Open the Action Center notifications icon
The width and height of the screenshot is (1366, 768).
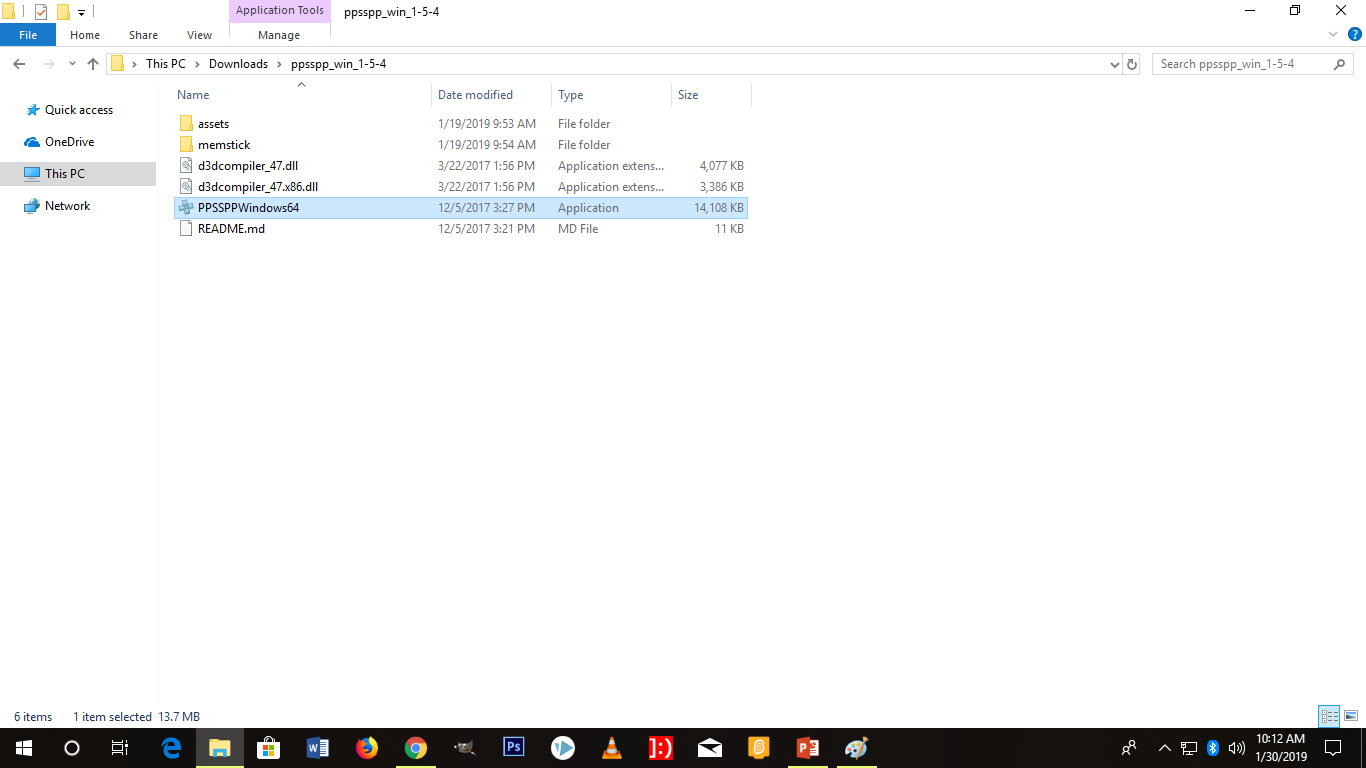[1333, 748]
